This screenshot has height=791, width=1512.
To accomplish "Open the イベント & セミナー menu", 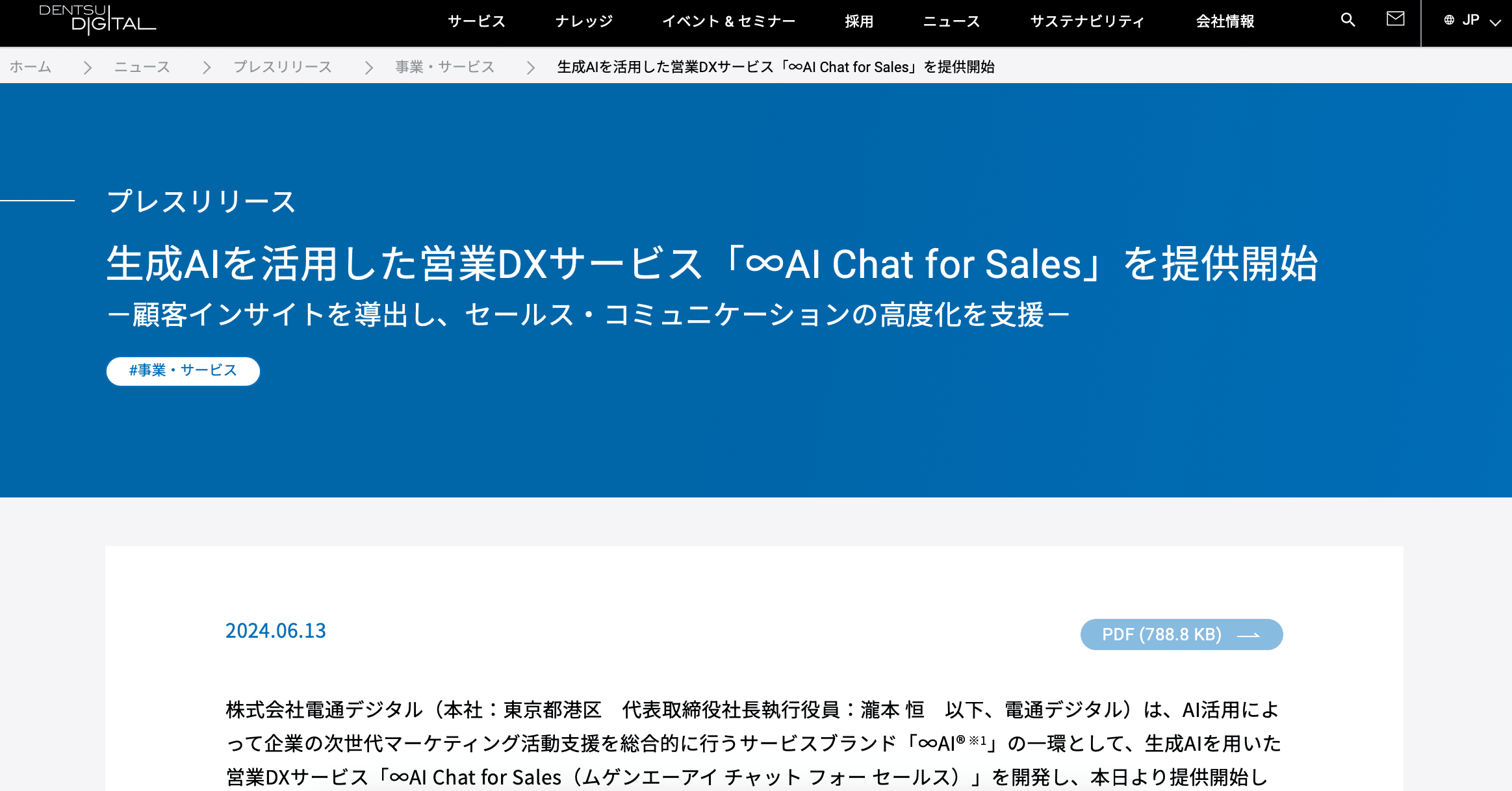I will [729, 21].
